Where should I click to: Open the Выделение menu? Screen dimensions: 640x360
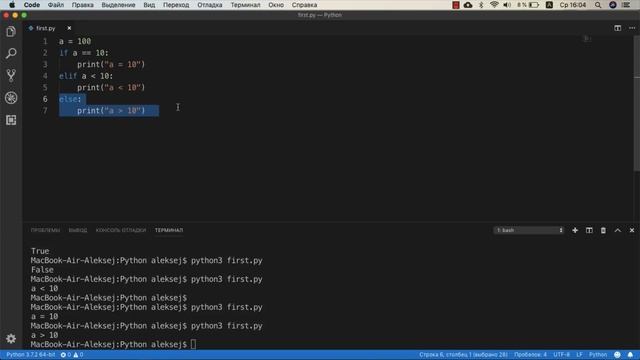pos(118,5)
